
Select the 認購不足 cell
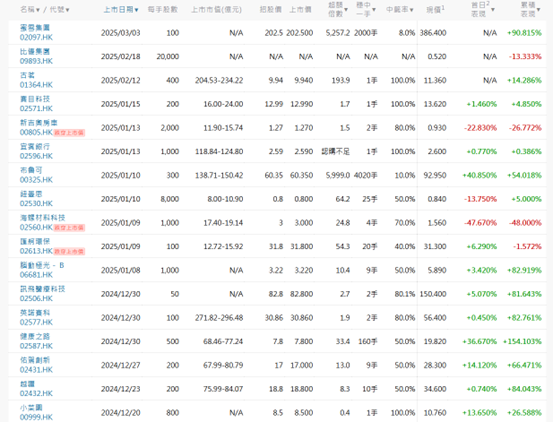pos(335,152)
